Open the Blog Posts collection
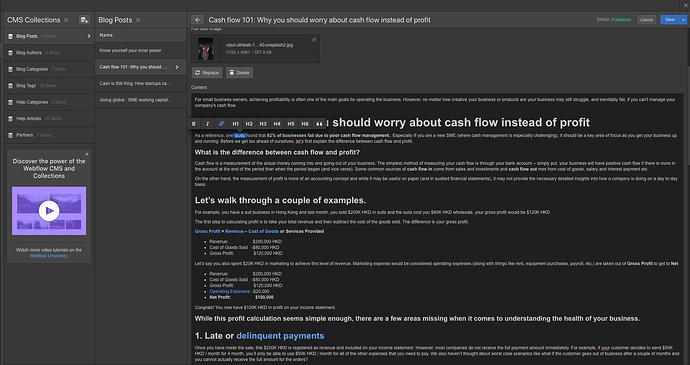Viewport: 690px width, 365px height. [49, 36]
